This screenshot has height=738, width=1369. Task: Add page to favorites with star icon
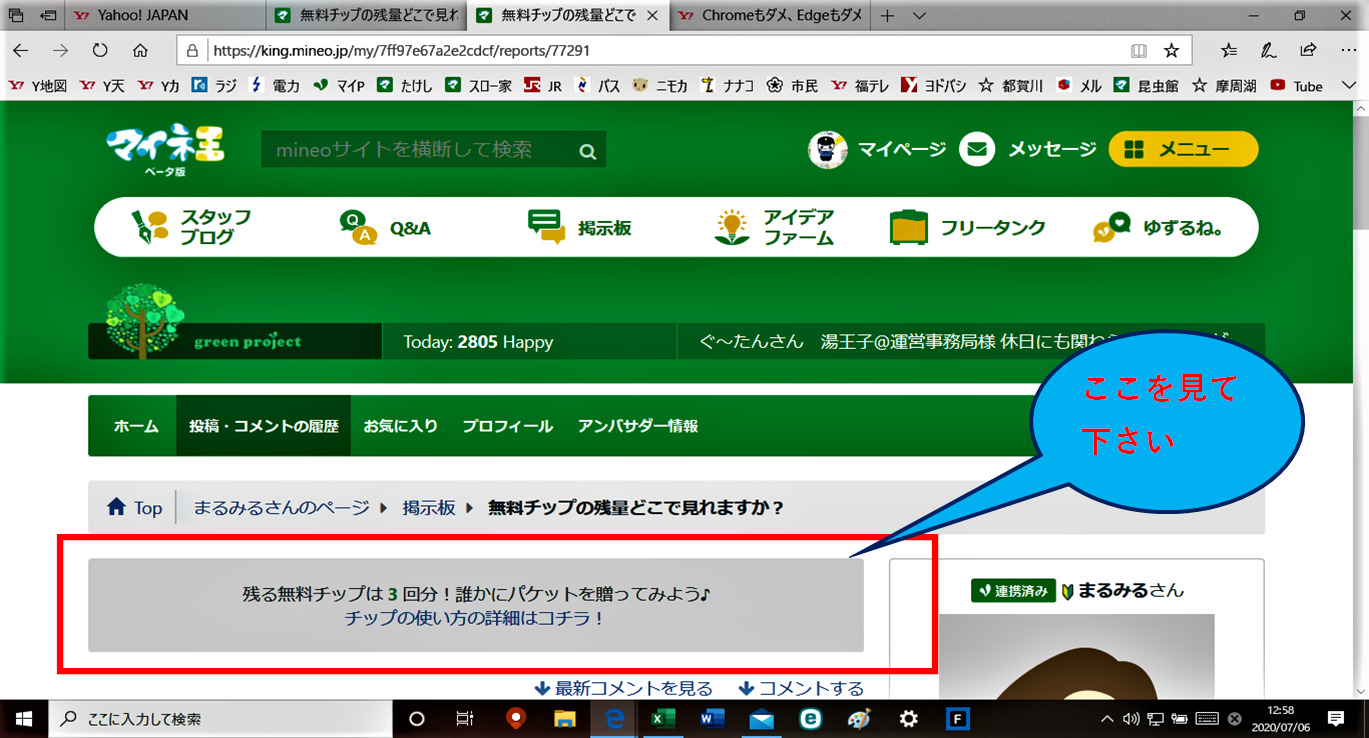click(1171, 50)
